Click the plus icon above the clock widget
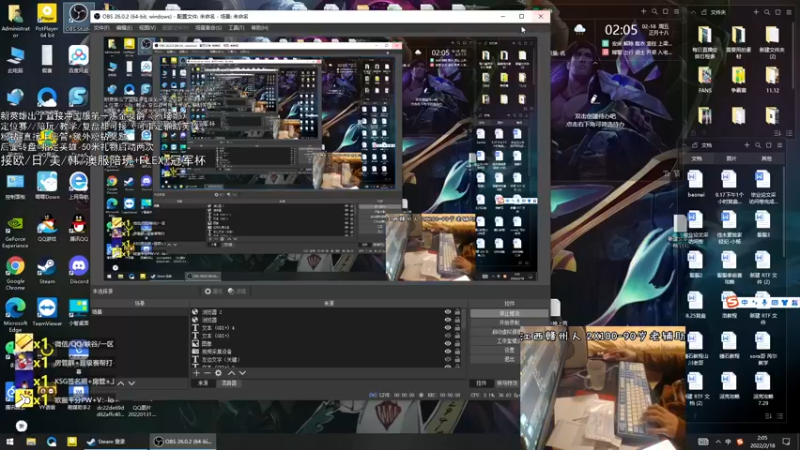This screenshot has width=800, height=450. [643, 11]
